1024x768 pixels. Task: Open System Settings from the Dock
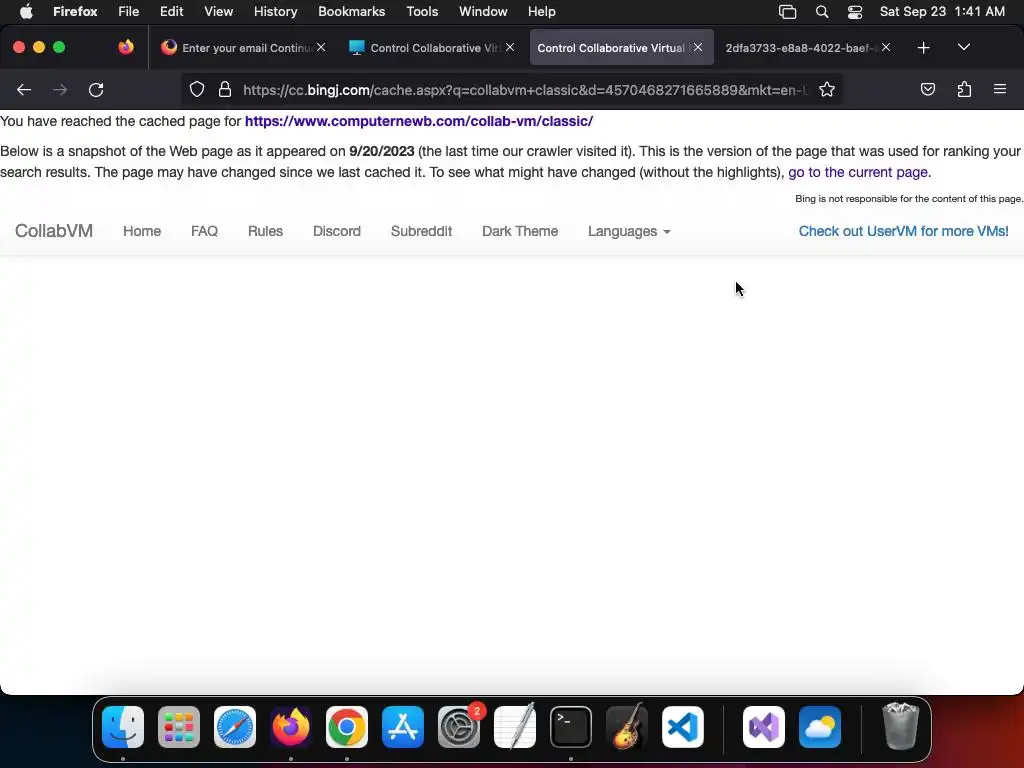coord(459,727)
